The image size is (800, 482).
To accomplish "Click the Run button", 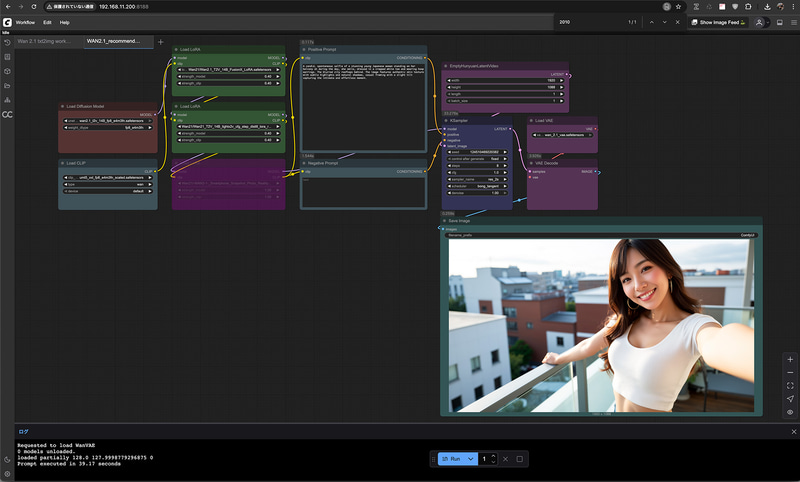I will click(x=452, y=459).
